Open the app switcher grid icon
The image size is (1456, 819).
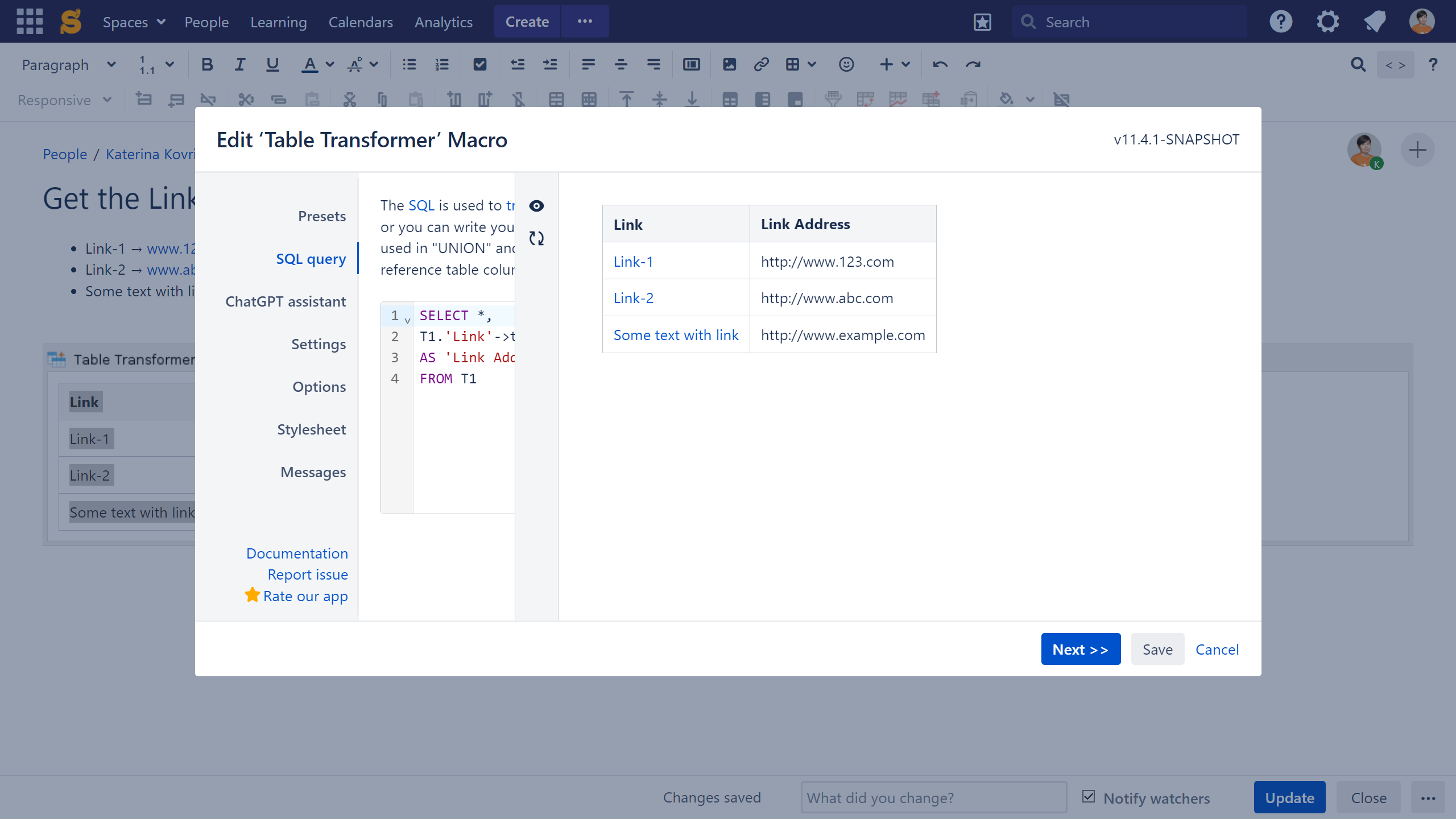(30, 22)
